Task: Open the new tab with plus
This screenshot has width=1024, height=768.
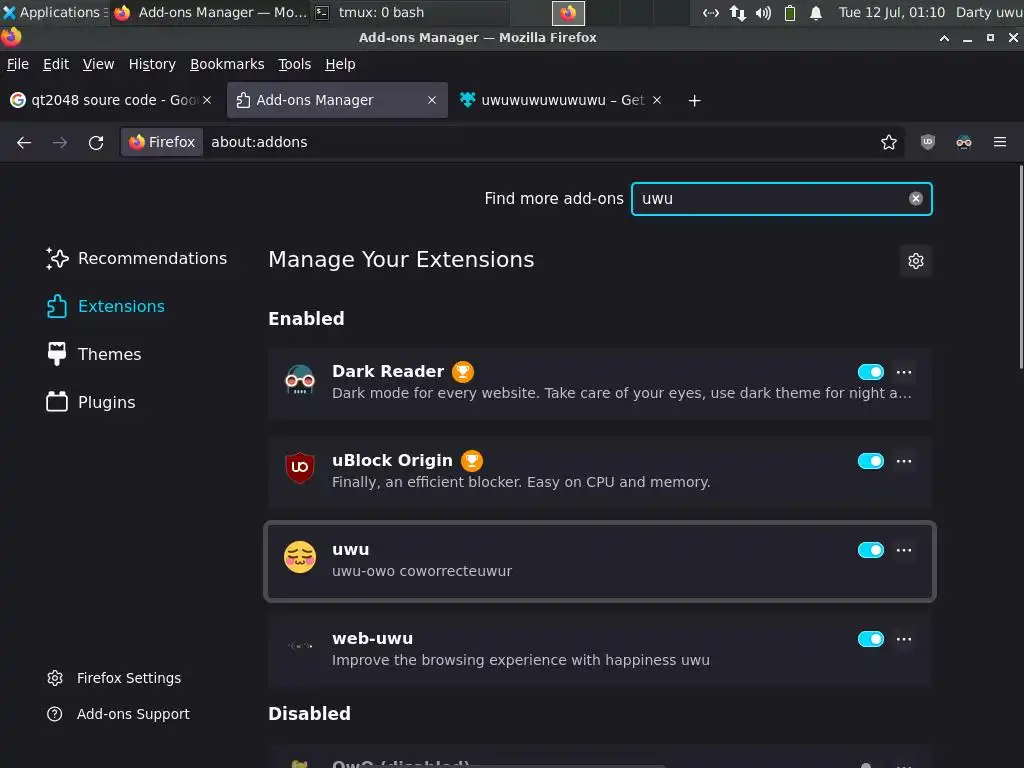Action: pyautogui.click(x=694, y=101)
